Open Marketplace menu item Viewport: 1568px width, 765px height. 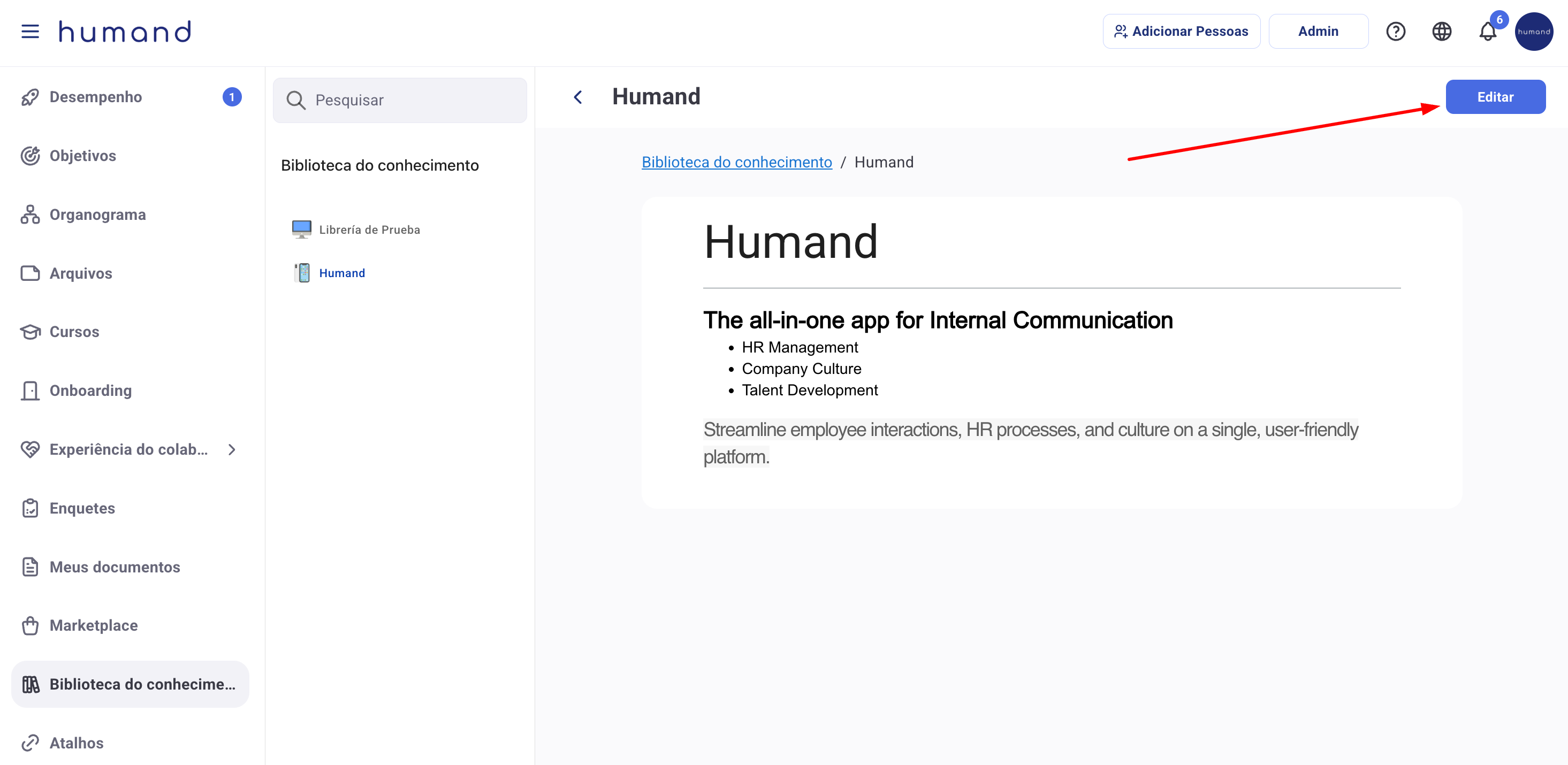coord(130,625)
